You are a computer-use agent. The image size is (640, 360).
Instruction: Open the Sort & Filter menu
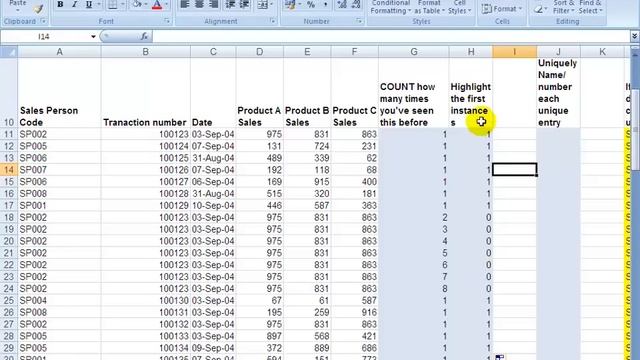tap(563, 7)
